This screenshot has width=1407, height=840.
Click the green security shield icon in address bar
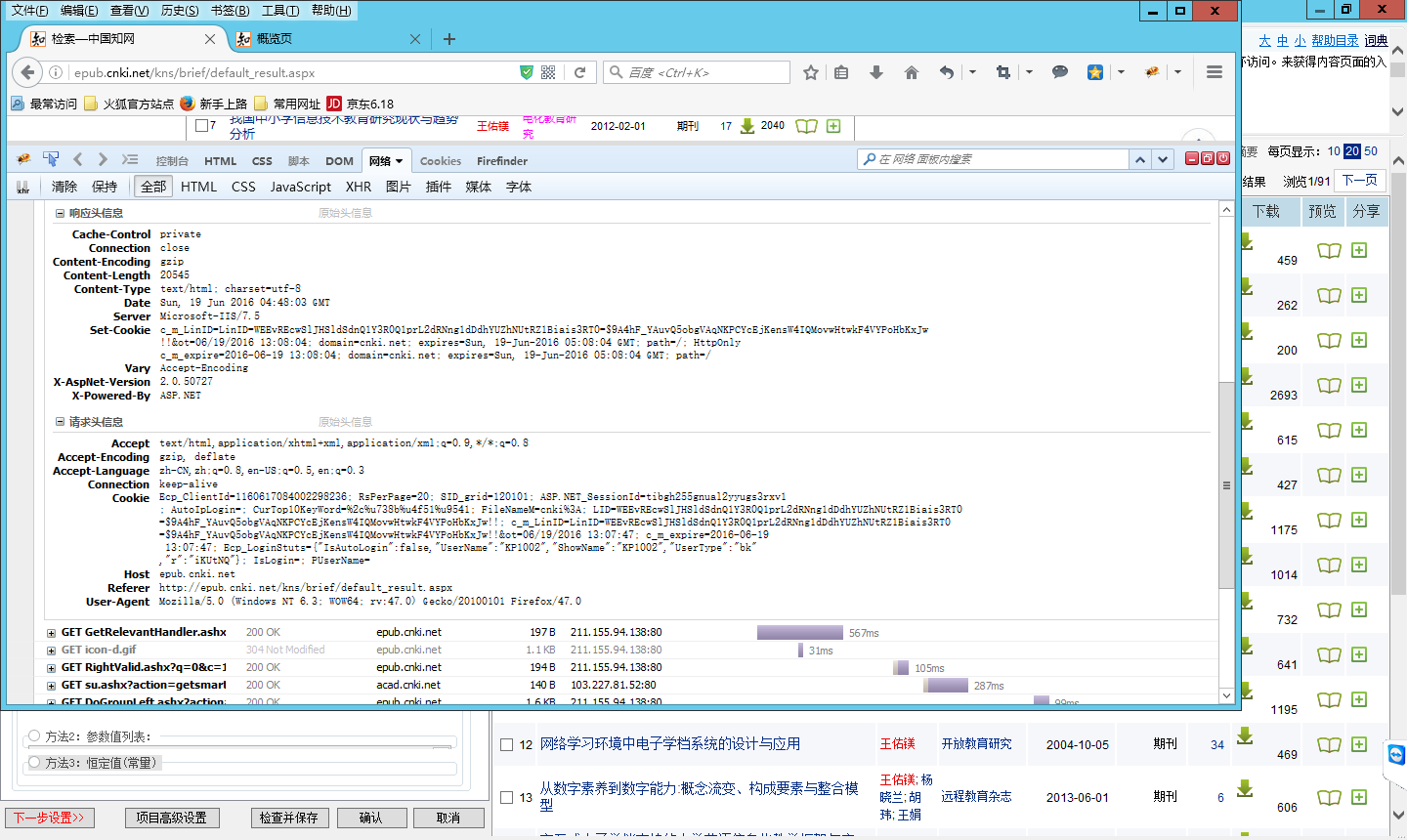527,72
